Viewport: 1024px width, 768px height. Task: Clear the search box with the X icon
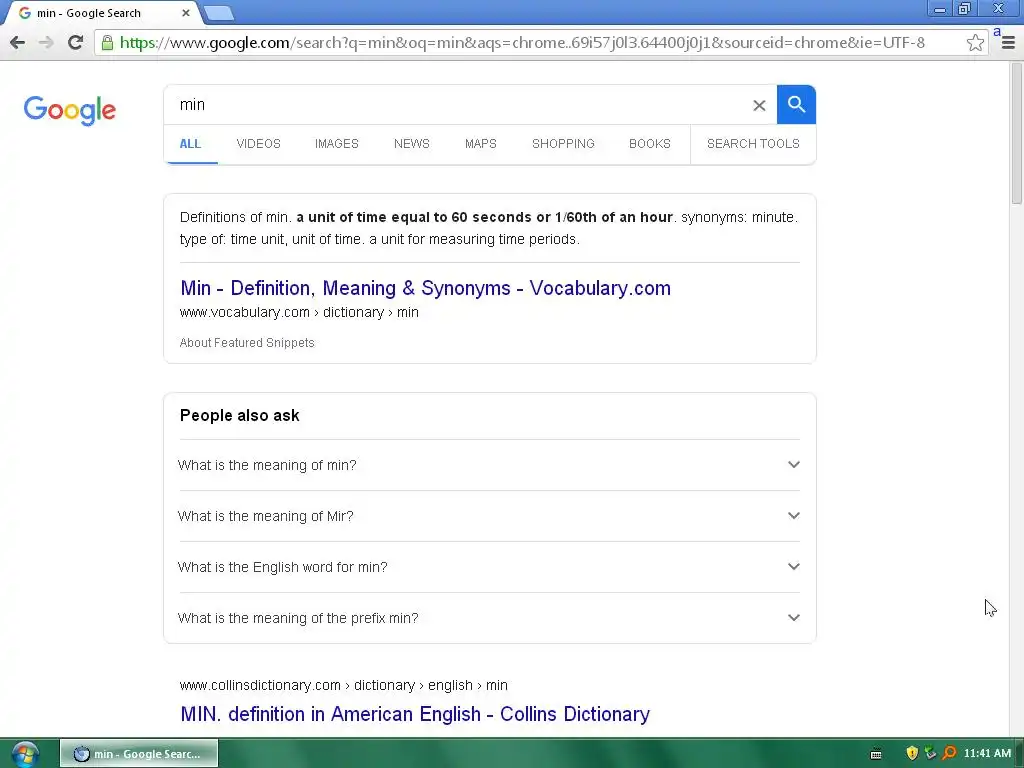coord(759,105)
